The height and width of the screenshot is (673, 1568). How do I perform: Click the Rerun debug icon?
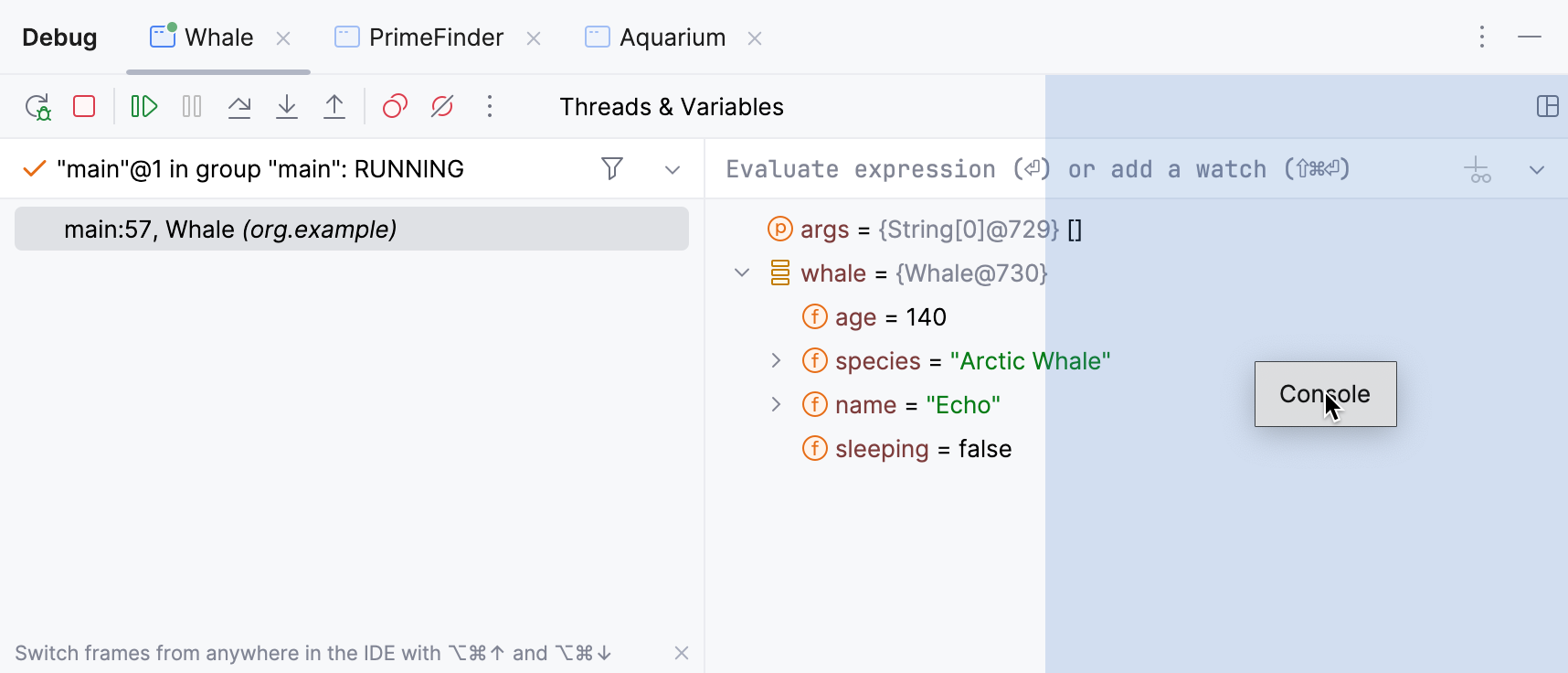coord(37,107)
